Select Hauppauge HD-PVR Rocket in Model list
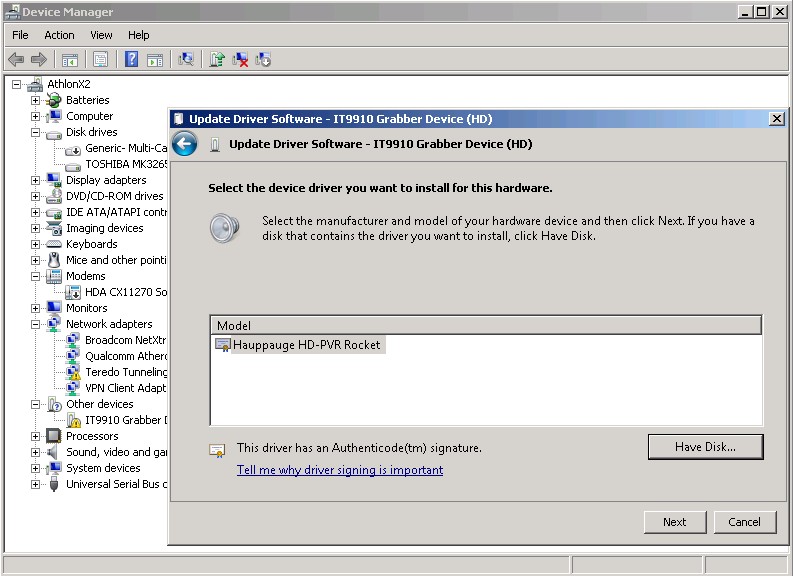 (306, 345)
